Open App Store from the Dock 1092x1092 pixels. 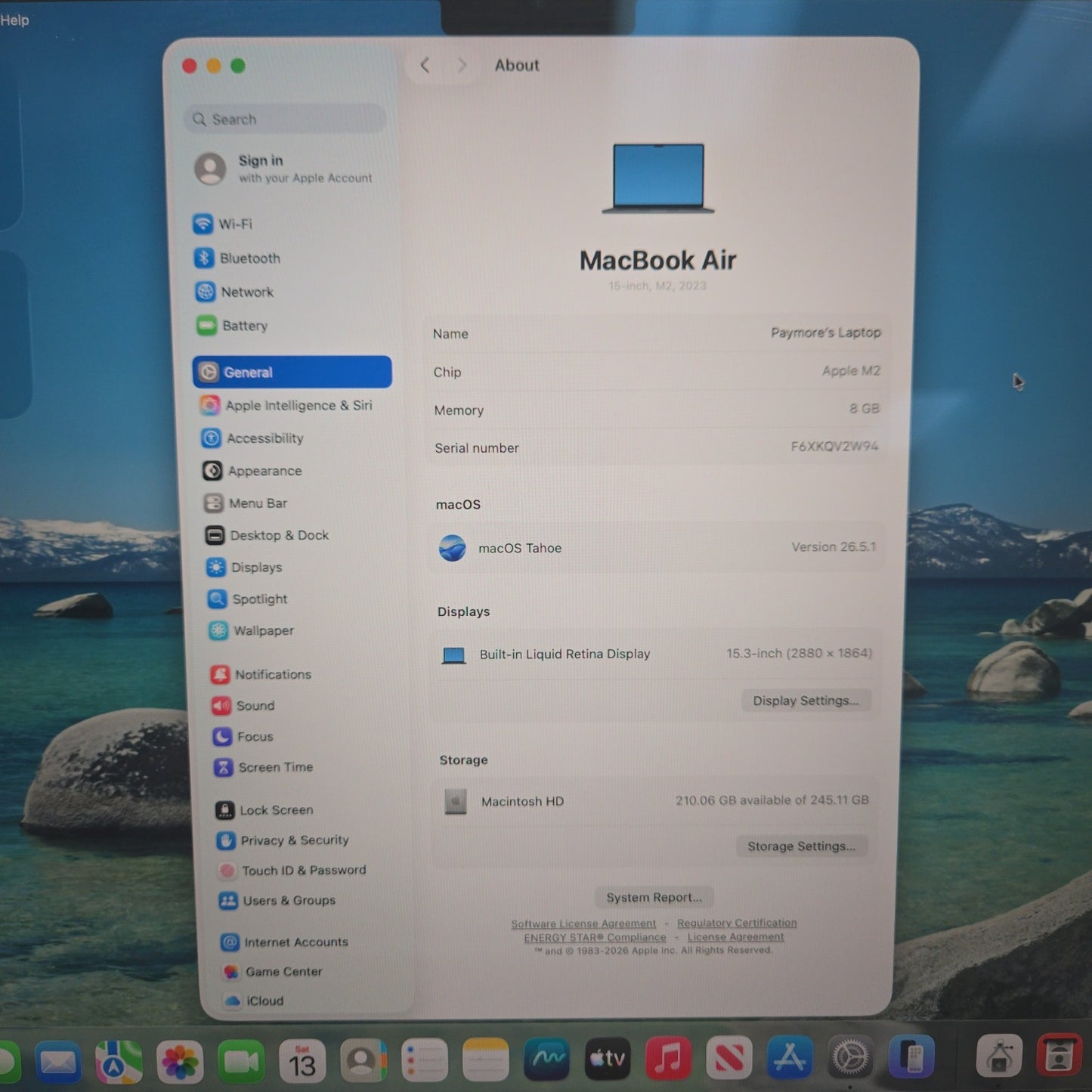(790, 1057)
